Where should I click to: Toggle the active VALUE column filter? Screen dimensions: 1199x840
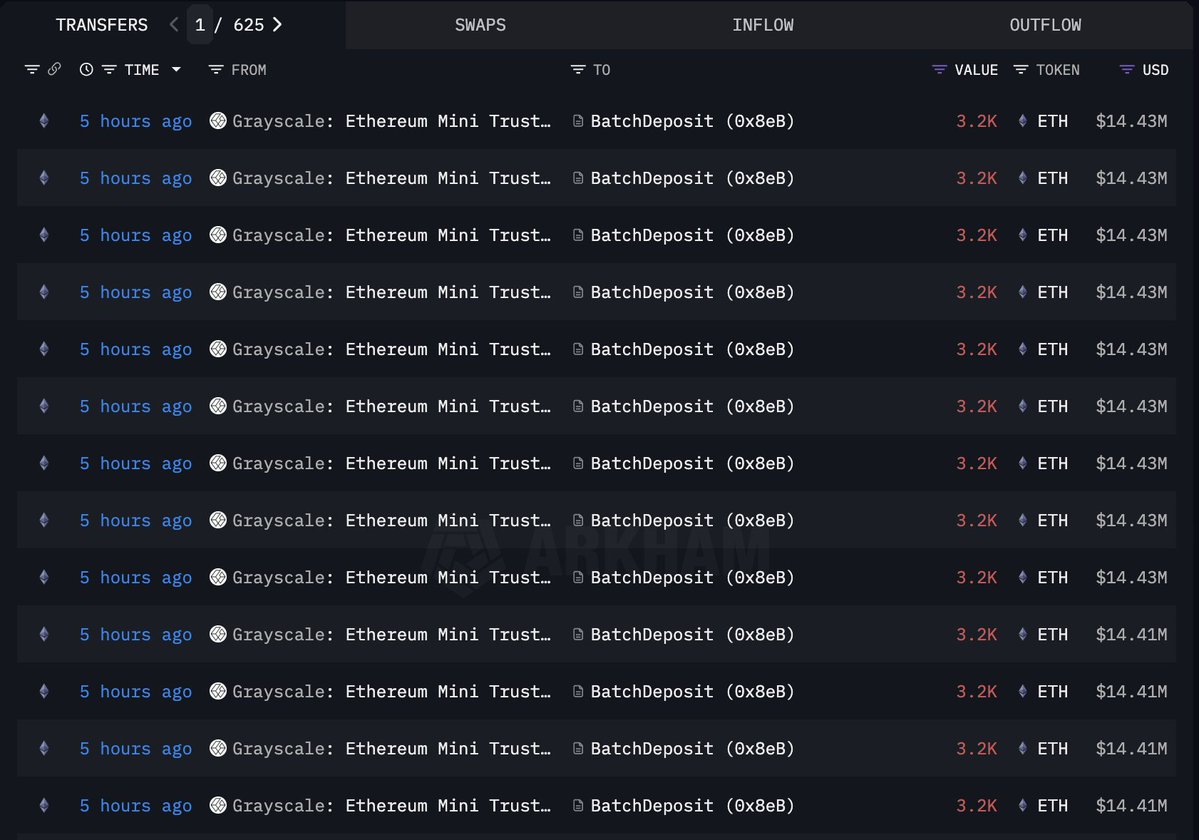[x=938, y=70]
